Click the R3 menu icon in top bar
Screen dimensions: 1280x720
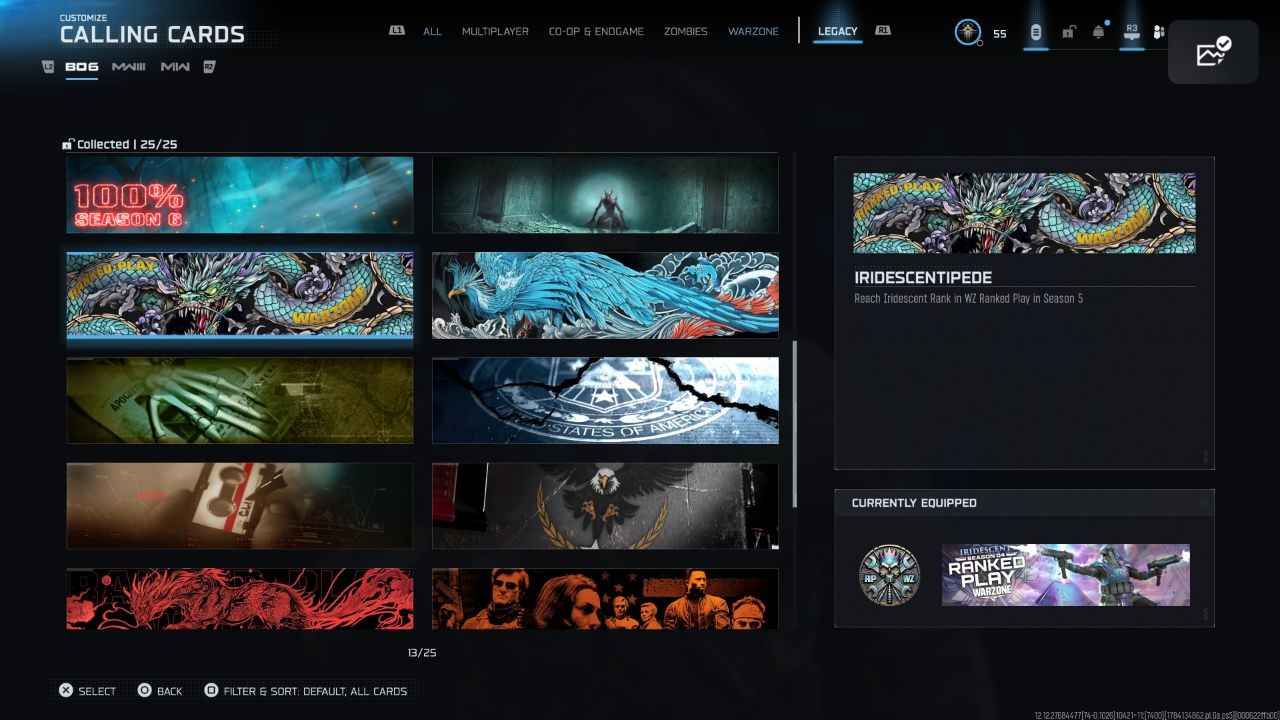pos(1132,32)
